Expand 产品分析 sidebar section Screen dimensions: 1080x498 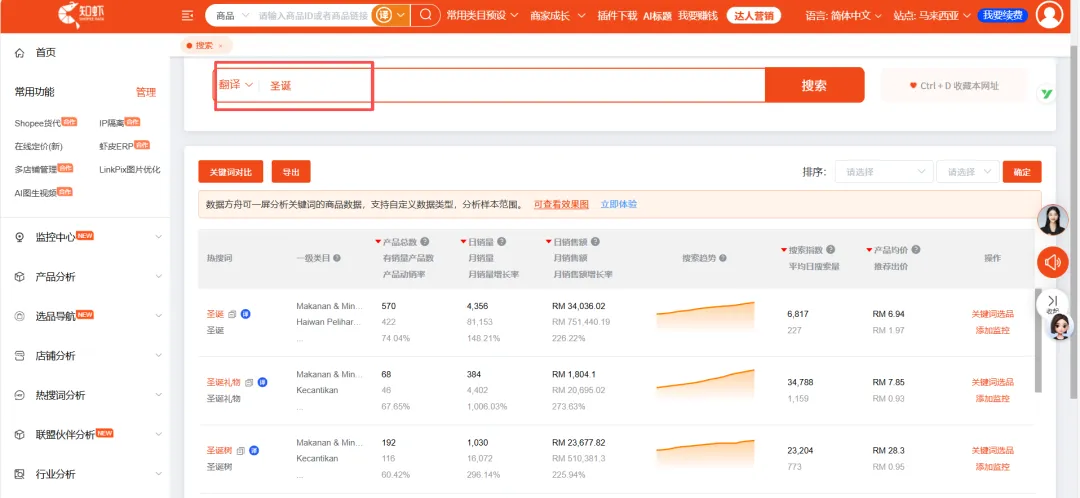click(89, 277)
